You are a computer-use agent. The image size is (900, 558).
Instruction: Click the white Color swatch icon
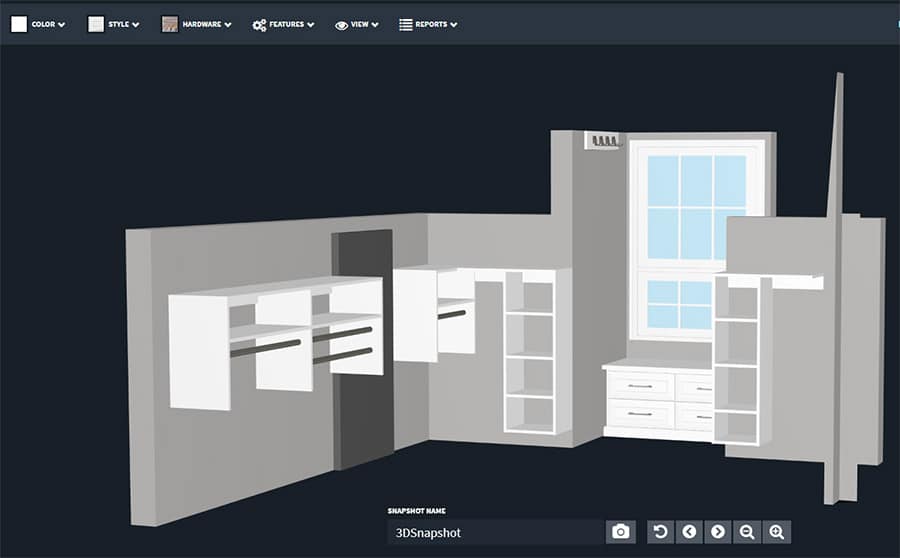click(19, 24)
